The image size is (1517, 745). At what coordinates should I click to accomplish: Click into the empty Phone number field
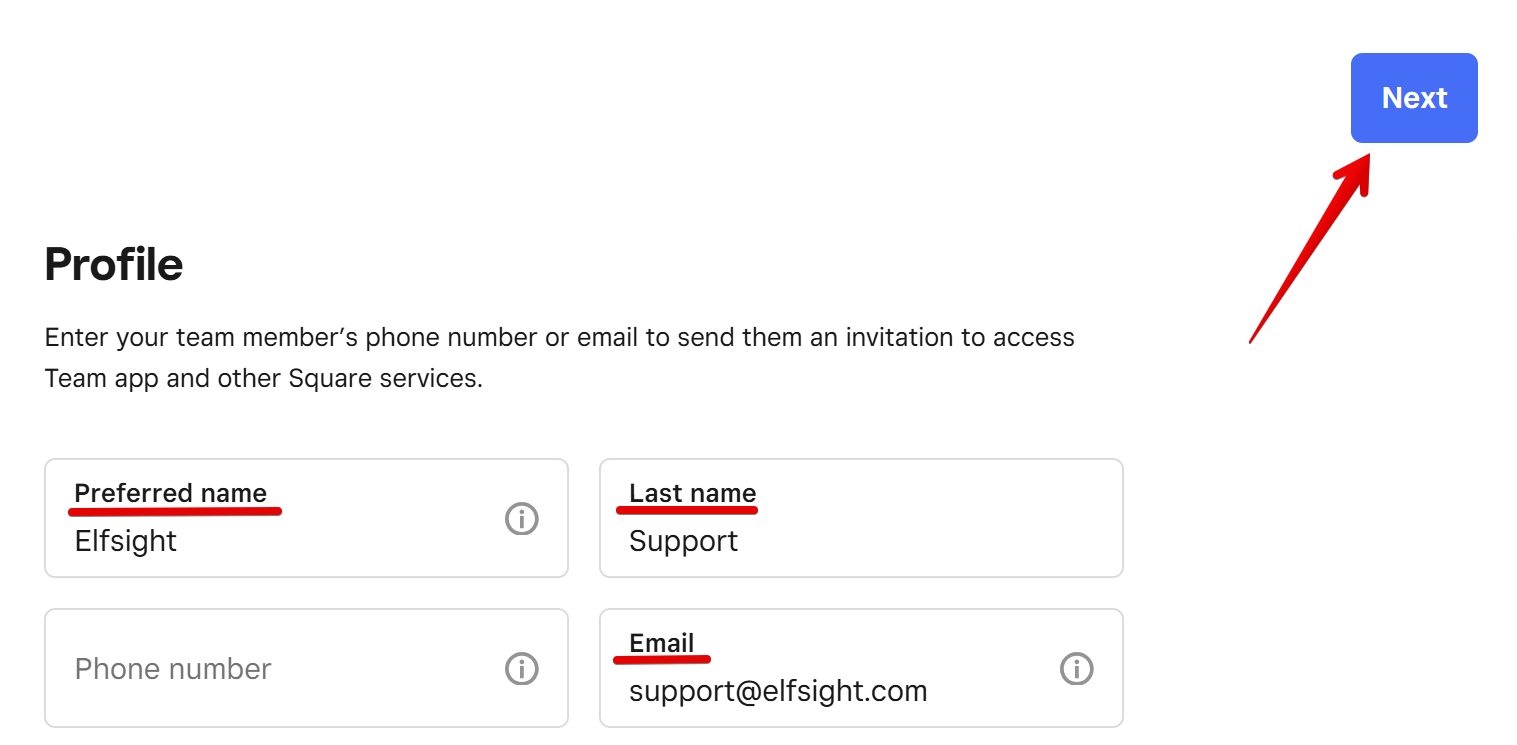click(x=306, y=668)
